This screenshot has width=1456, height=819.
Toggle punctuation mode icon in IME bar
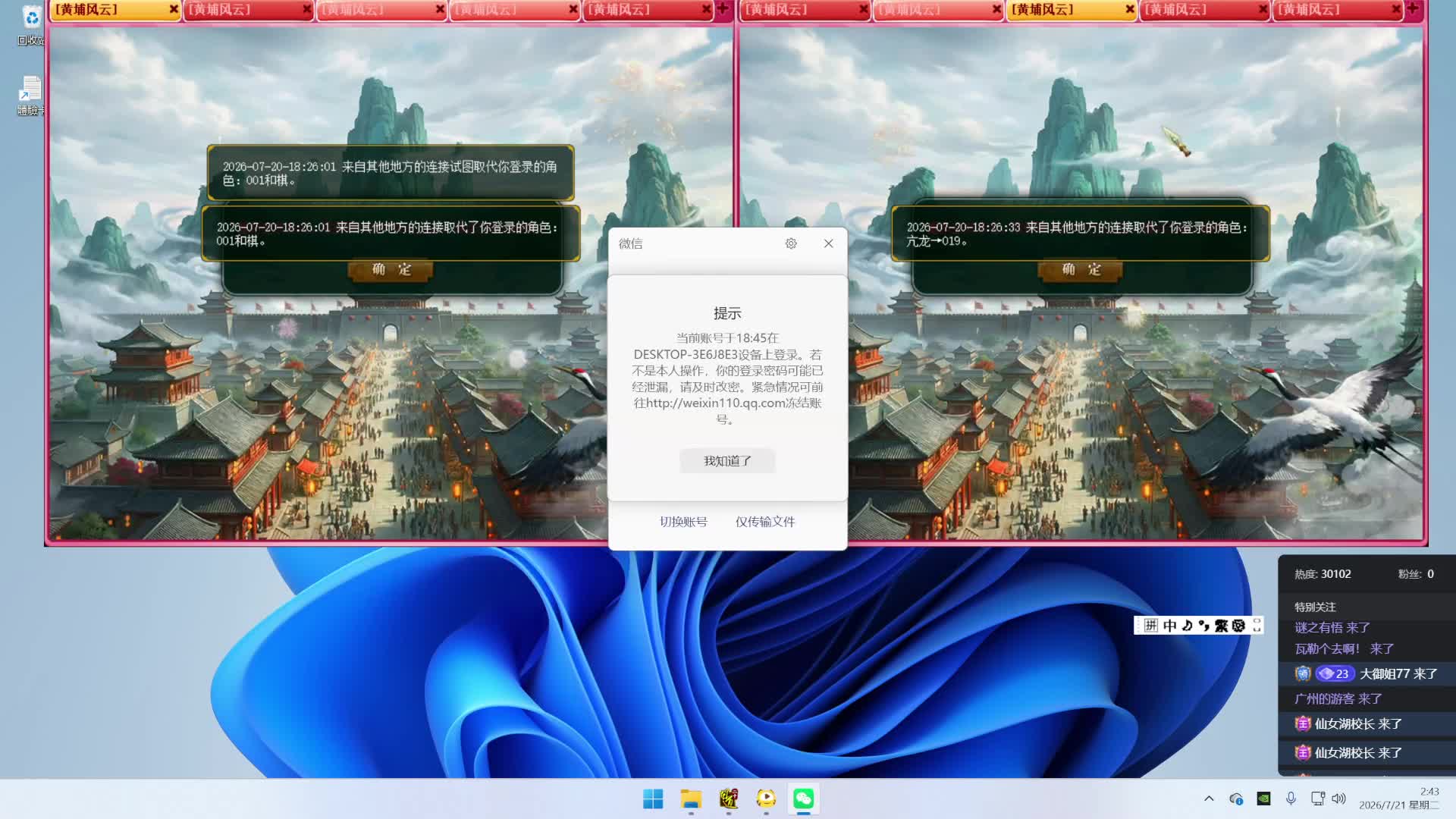pos(1204,626)
